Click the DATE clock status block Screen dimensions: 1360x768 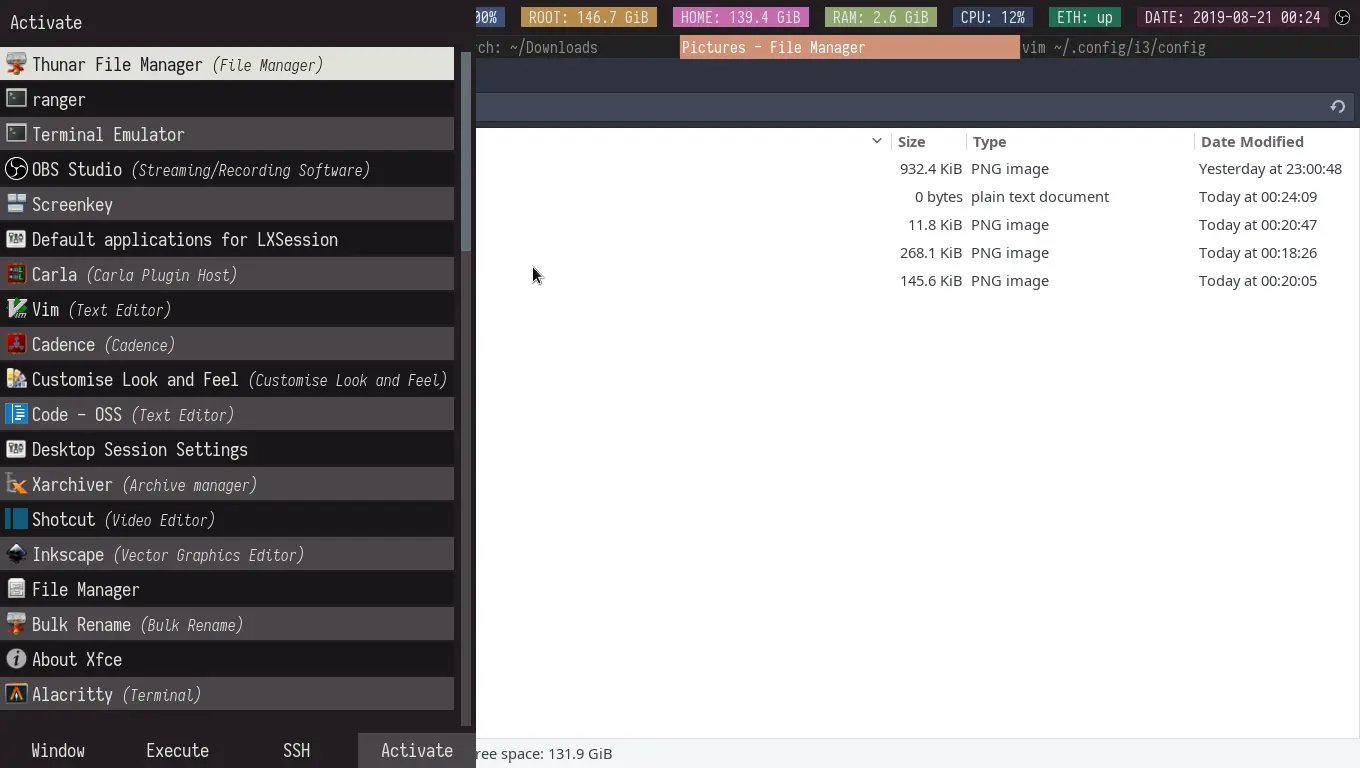tap(1232, 17)
